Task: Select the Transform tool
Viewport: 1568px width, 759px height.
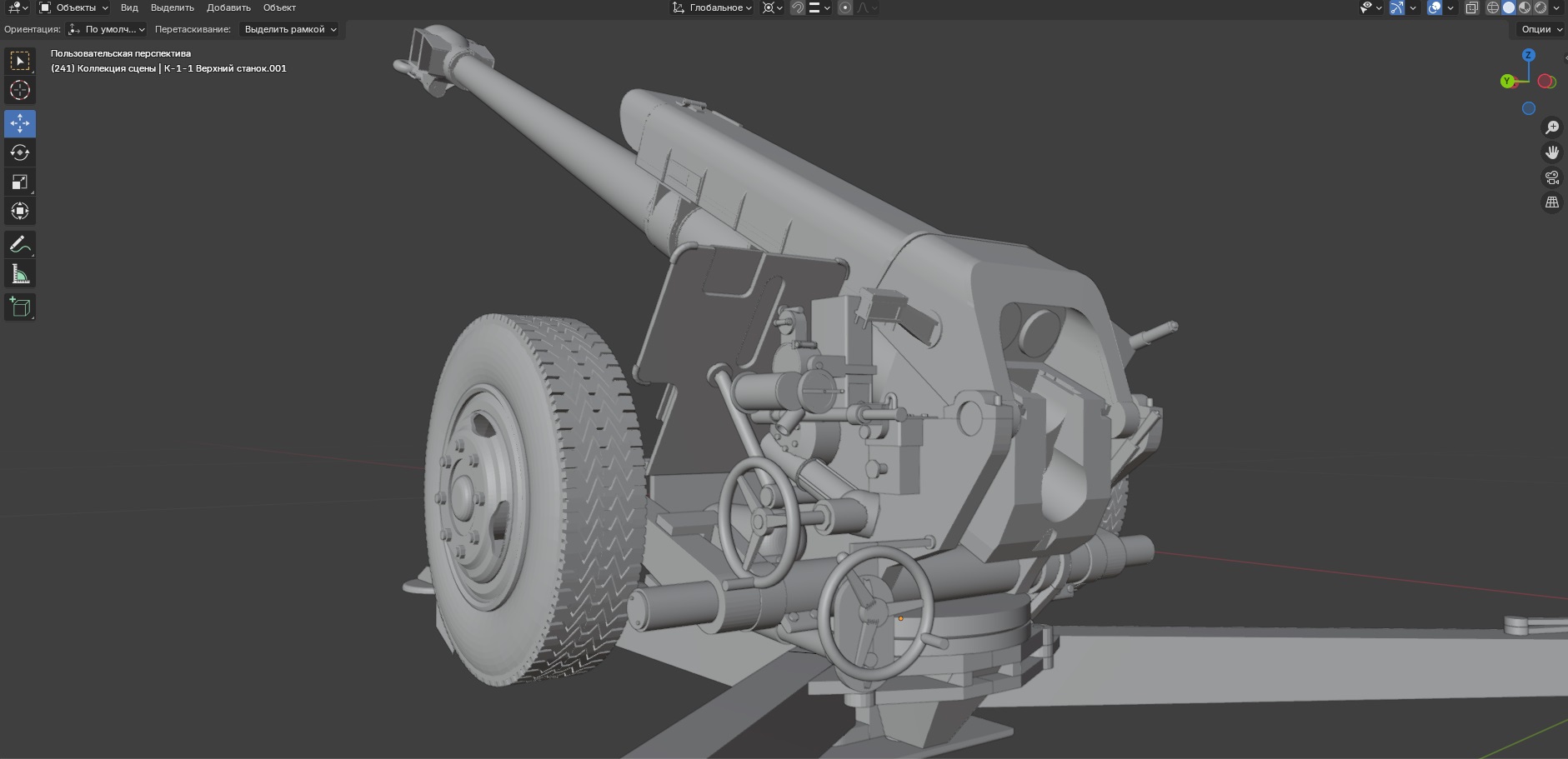Action: tap(20, 211)
